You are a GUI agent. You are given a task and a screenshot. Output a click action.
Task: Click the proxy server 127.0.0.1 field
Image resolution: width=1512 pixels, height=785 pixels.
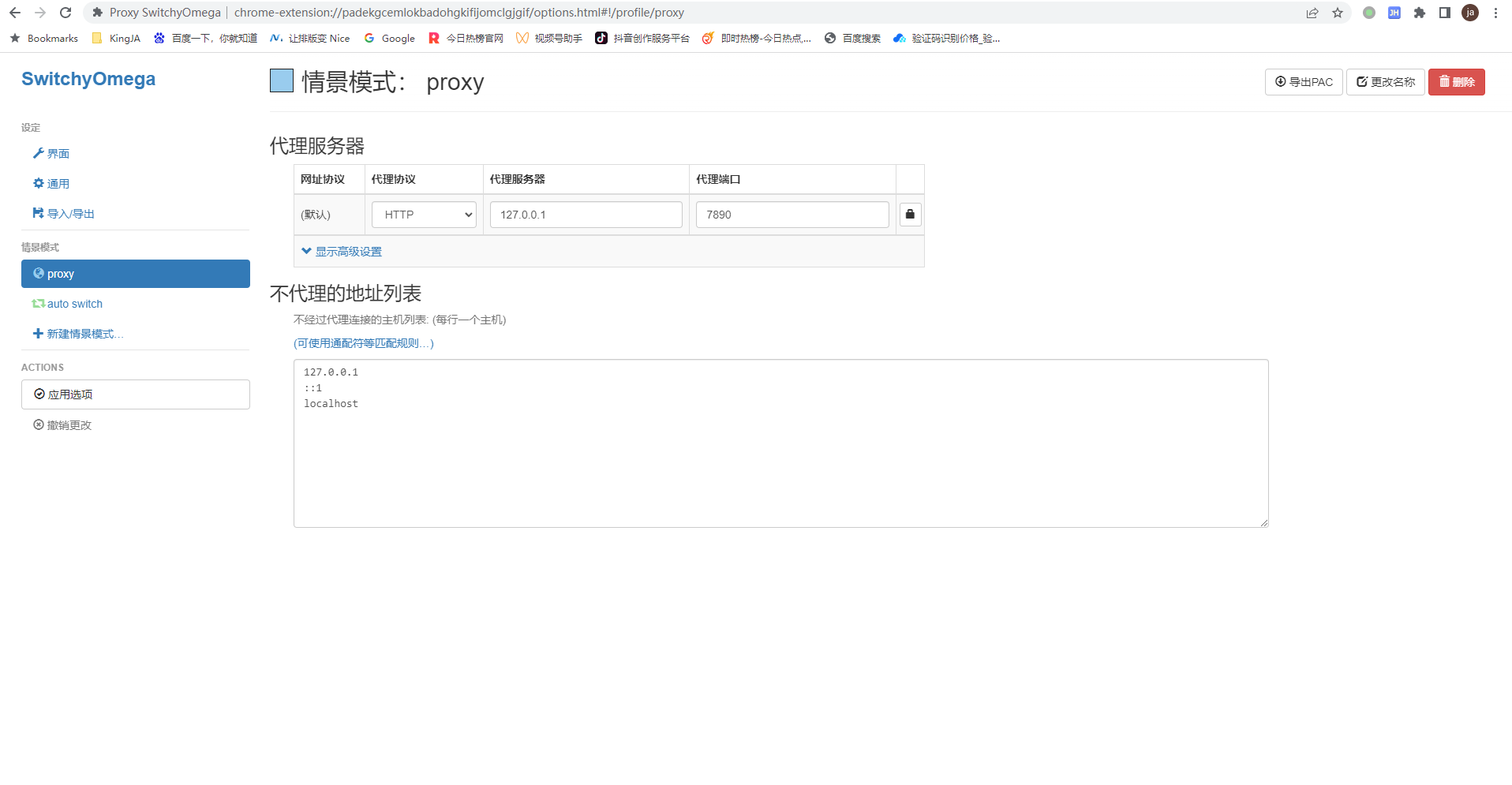(x=586, y=215)
